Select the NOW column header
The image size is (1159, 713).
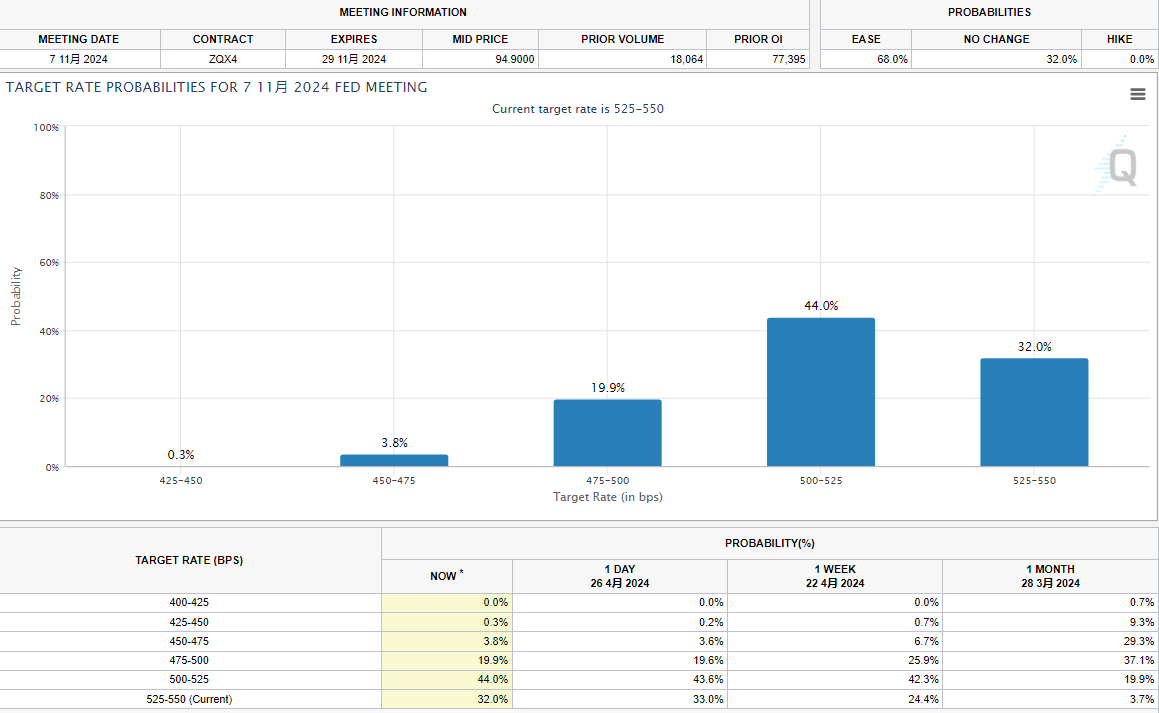tap(446, 576)
